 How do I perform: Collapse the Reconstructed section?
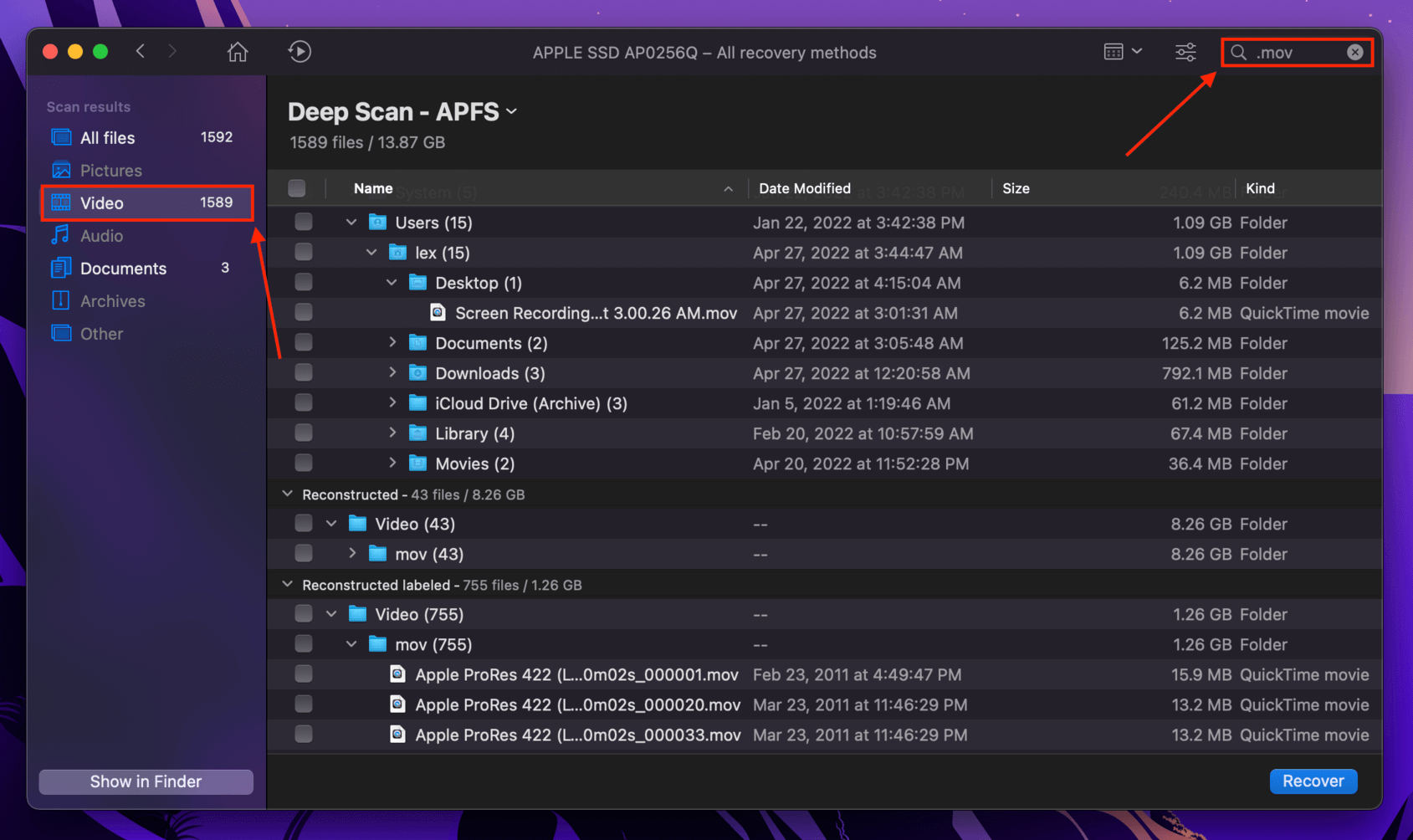[287, 494]
